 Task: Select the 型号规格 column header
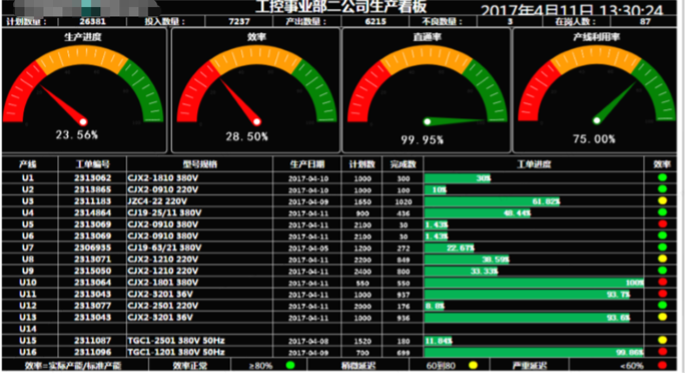[200, 164]
